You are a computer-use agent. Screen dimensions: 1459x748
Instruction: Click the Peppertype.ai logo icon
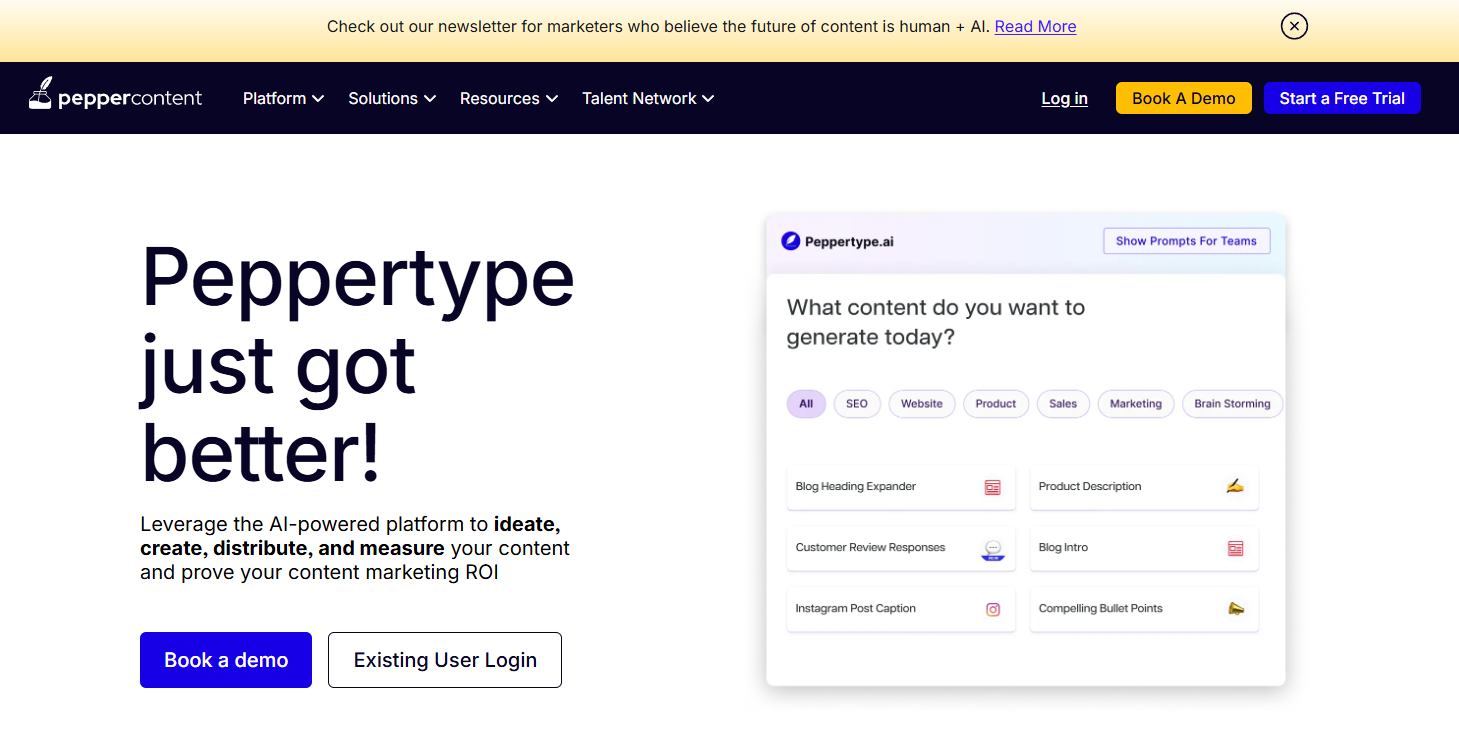click(790, 241)
